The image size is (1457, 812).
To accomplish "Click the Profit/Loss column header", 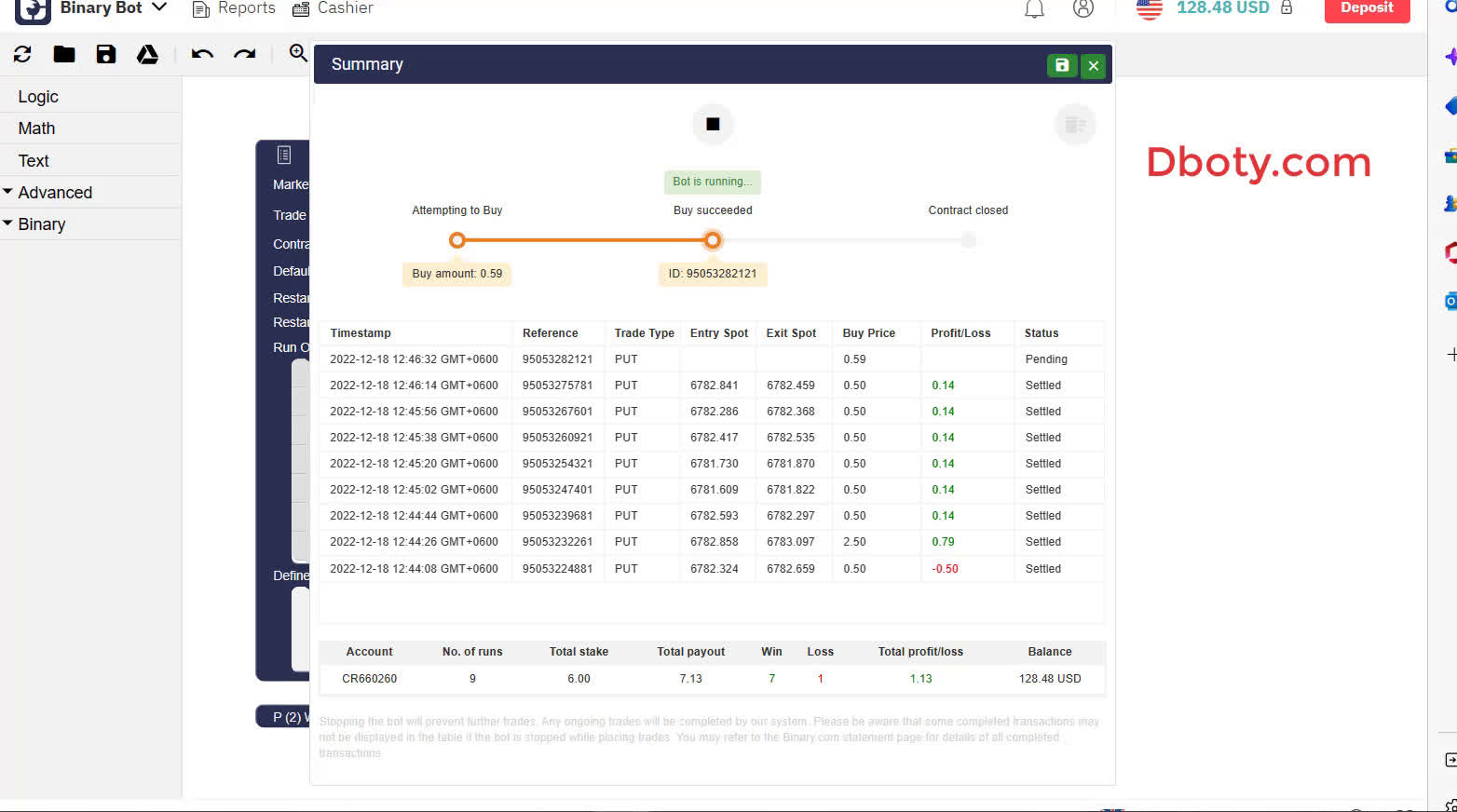I will (x=960, y=333).
